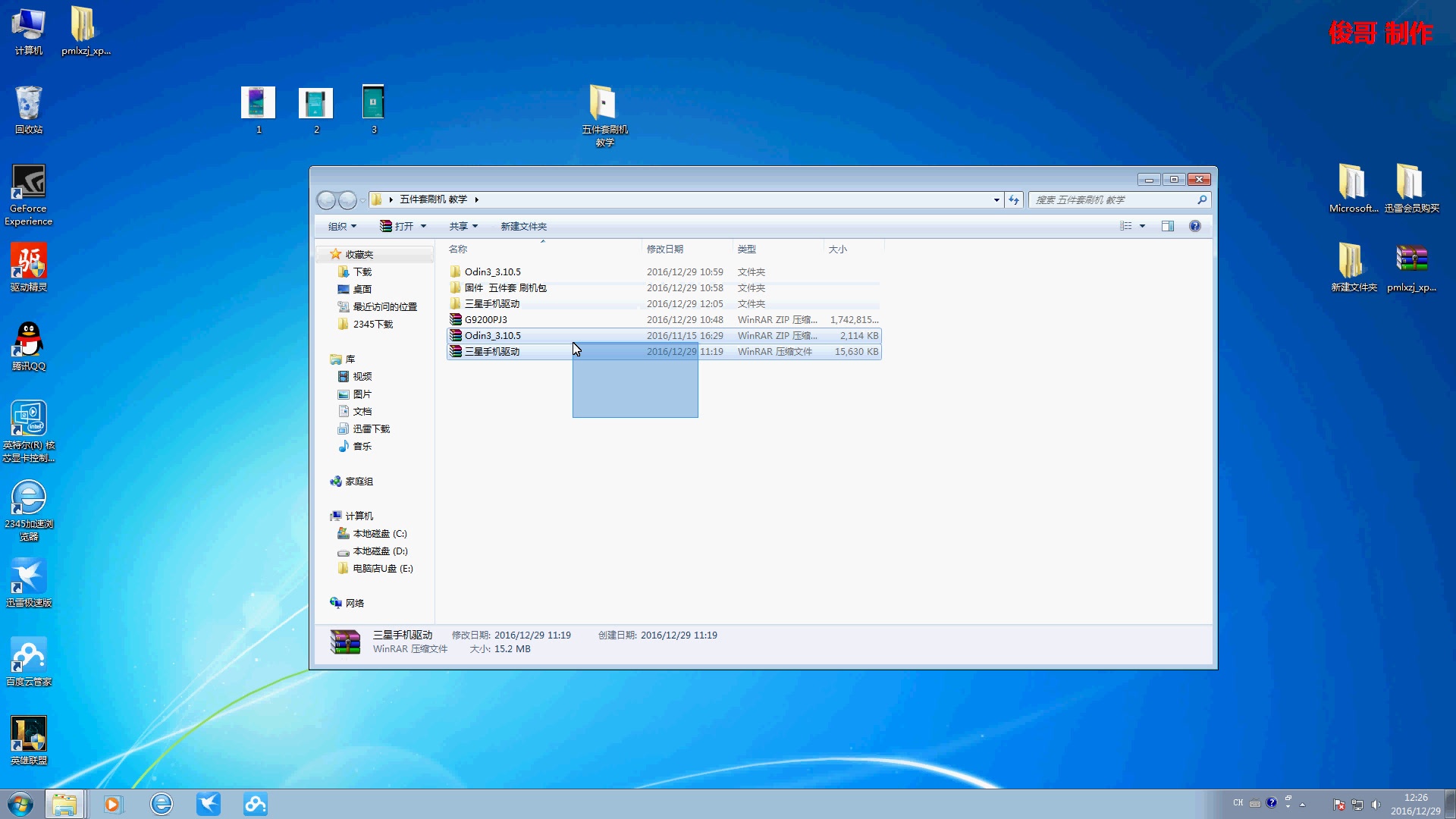This screenshot has width=1456, height=819.
Task: Expand the 打开 dropdown arrow
Action: point(423,226)
